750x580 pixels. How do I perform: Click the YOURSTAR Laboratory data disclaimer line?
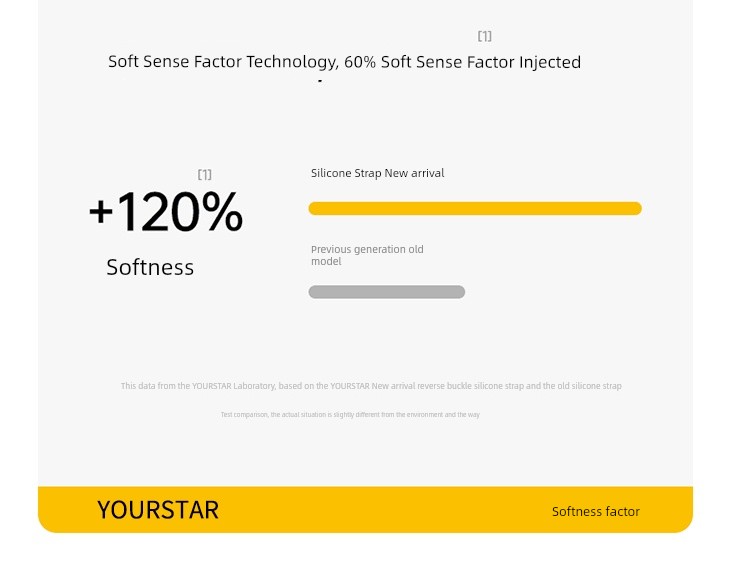click(x=371, y=386)
